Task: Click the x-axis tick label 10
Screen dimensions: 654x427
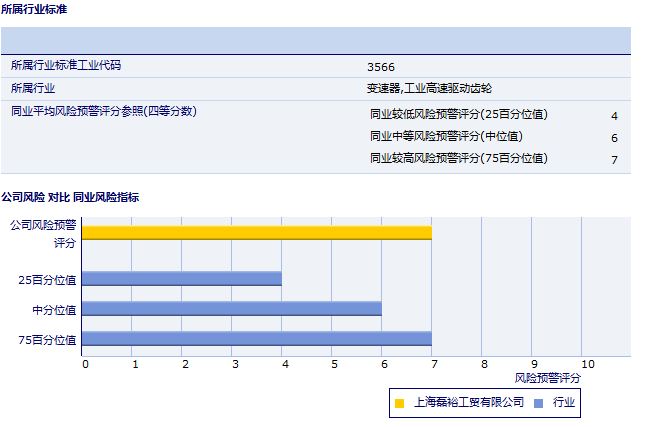Action: [x=587, y=364]
